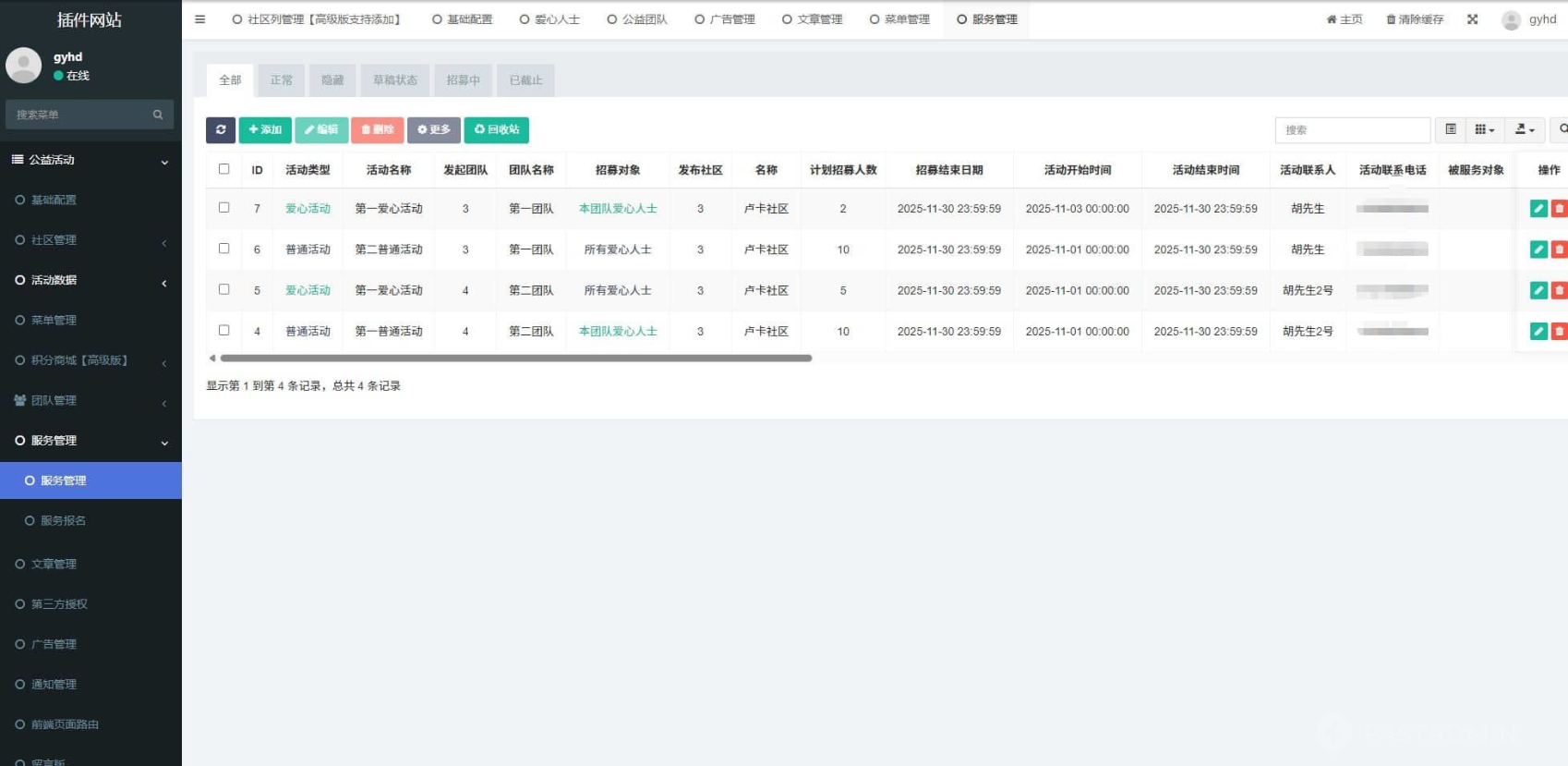Click the fullscreen icon in top bar
Screen dimensions: 1568x766
click(x=1472, y=19)
